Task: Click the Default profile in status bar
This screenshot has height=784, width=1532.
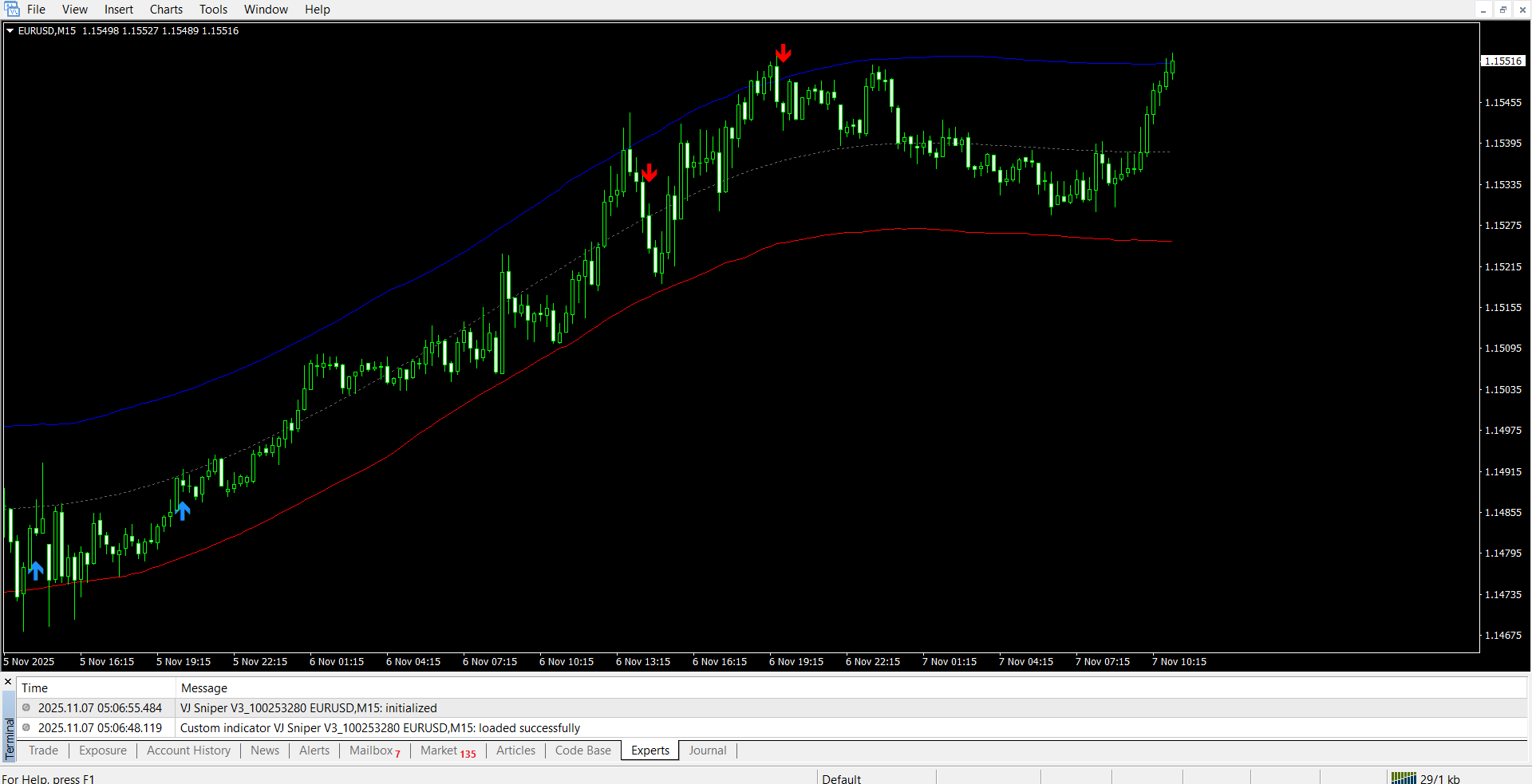Action: click(841, 778)
